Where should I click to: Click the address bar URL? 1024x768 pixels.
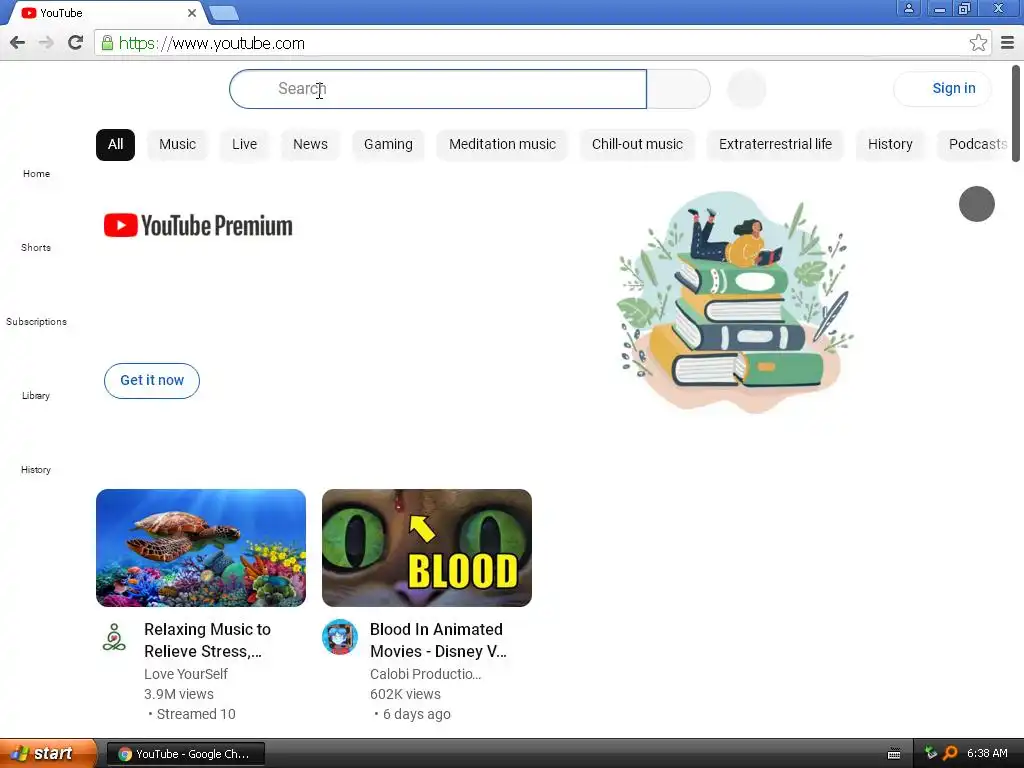click(212, 43)
